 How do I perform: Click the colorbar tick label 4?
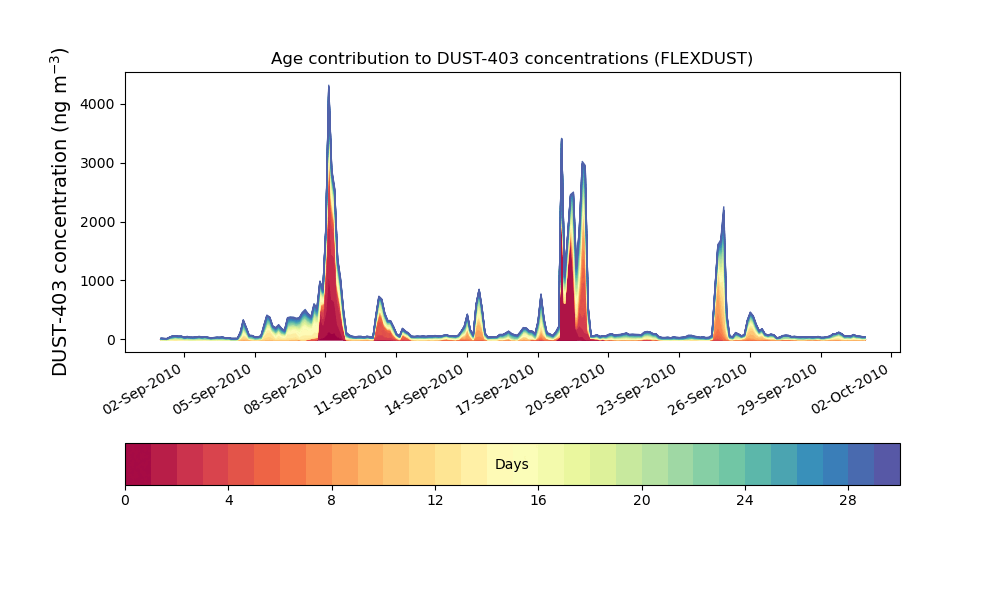[229, 501]
